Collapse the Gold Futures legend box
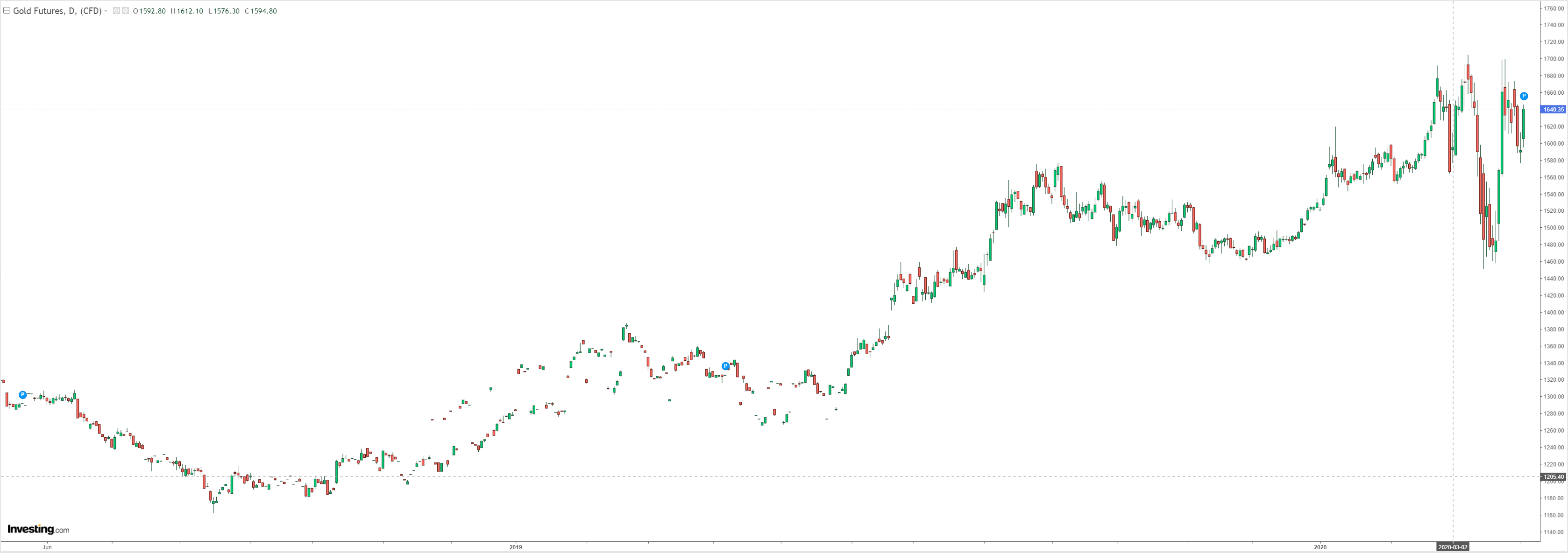Viewport: 1568px width, 553px height. [x=7, y=10]
